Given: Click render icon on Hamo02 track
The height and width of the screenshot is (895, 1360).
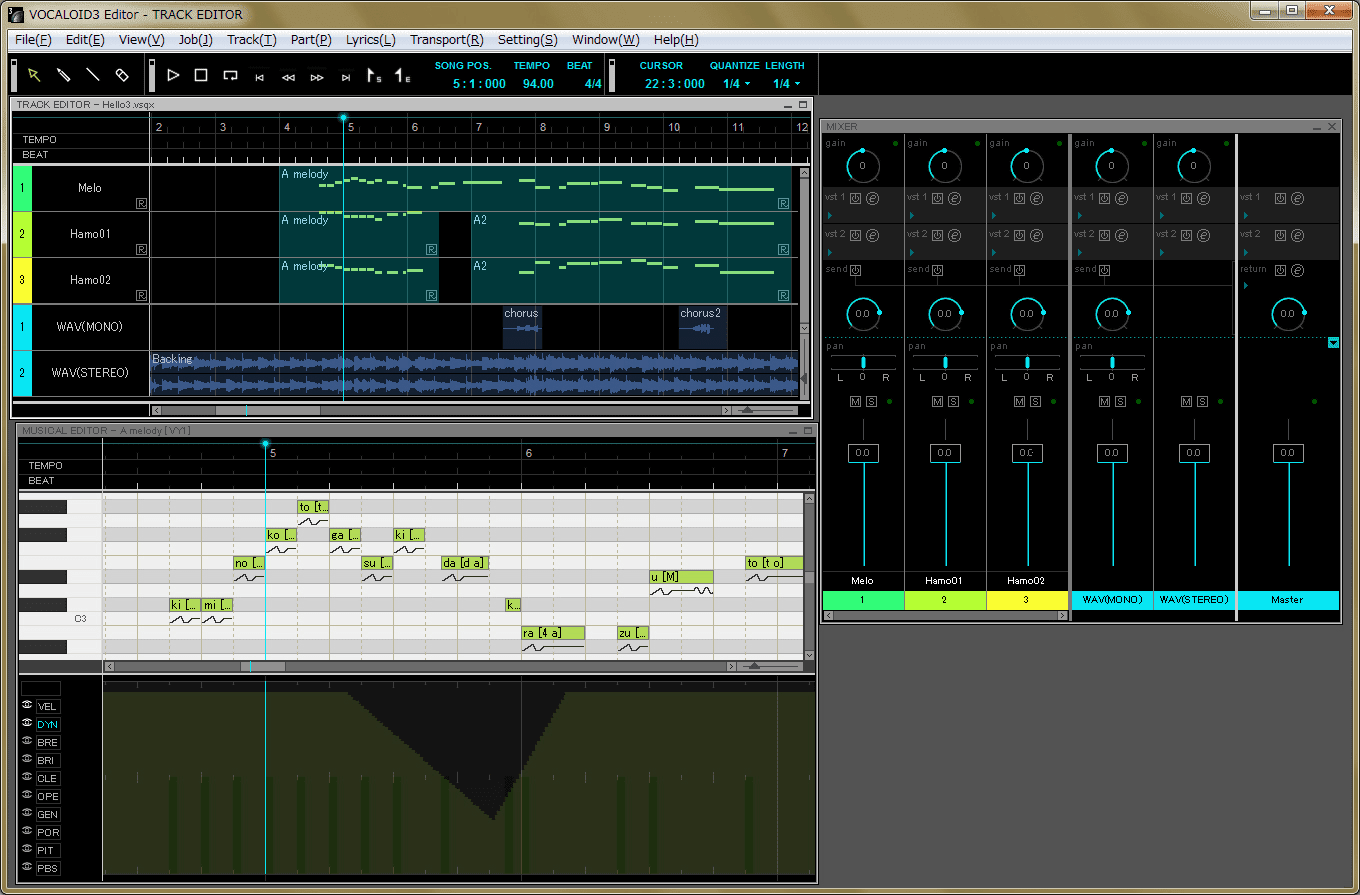Looking at the screenshot, I should [142, 295].
